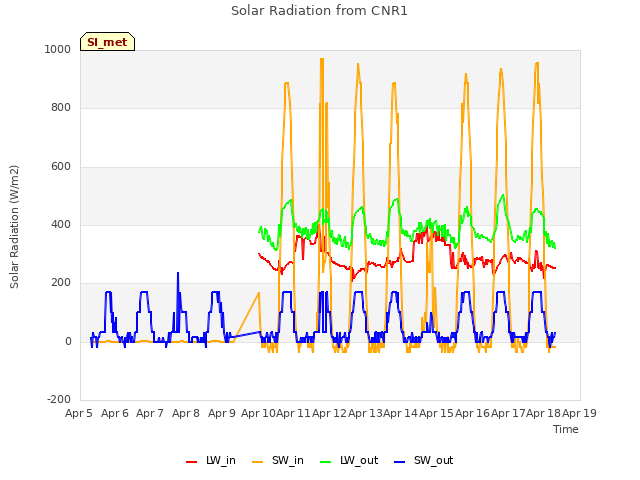640x480 pixels.
Task: Click the Apr 8 x-axis tick label
Action: 186,413
